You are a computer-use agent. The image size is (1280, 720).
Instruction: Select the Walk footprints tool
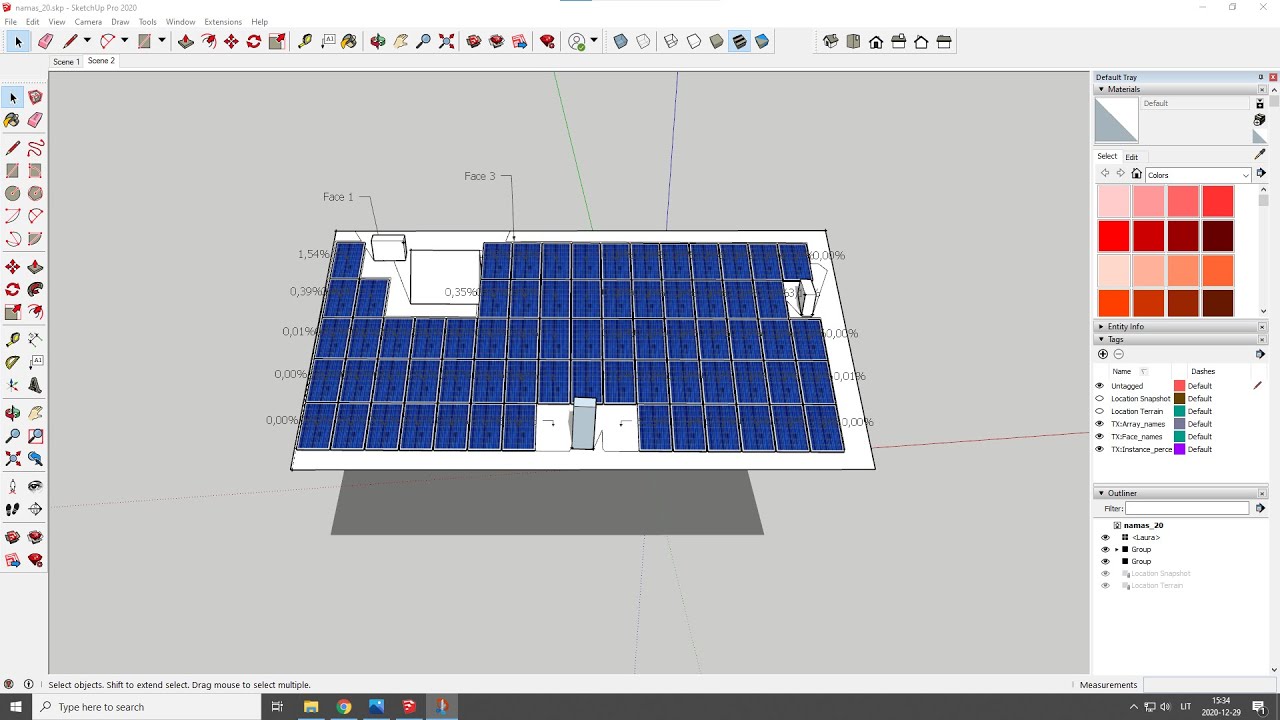pos(13,510)
